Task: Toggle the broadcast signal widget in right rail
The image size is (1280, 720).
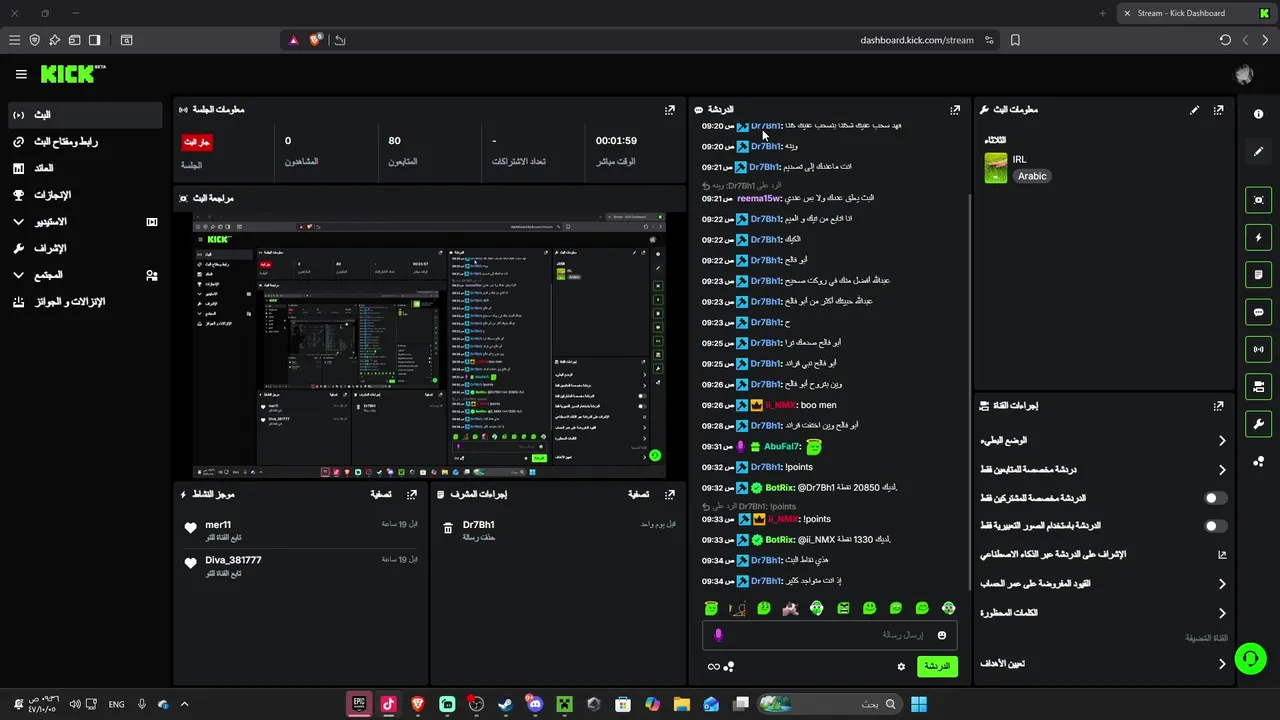Action: point(1258,349)
